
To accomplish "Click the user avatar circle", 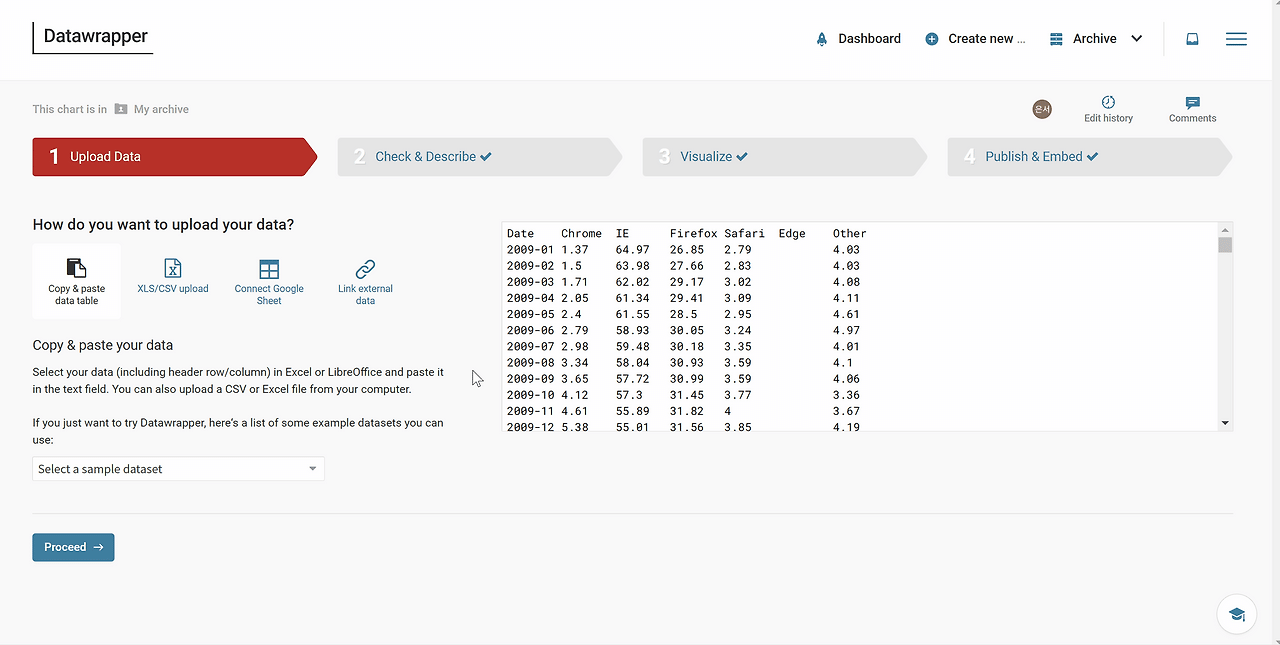I will coord(1042,109).
